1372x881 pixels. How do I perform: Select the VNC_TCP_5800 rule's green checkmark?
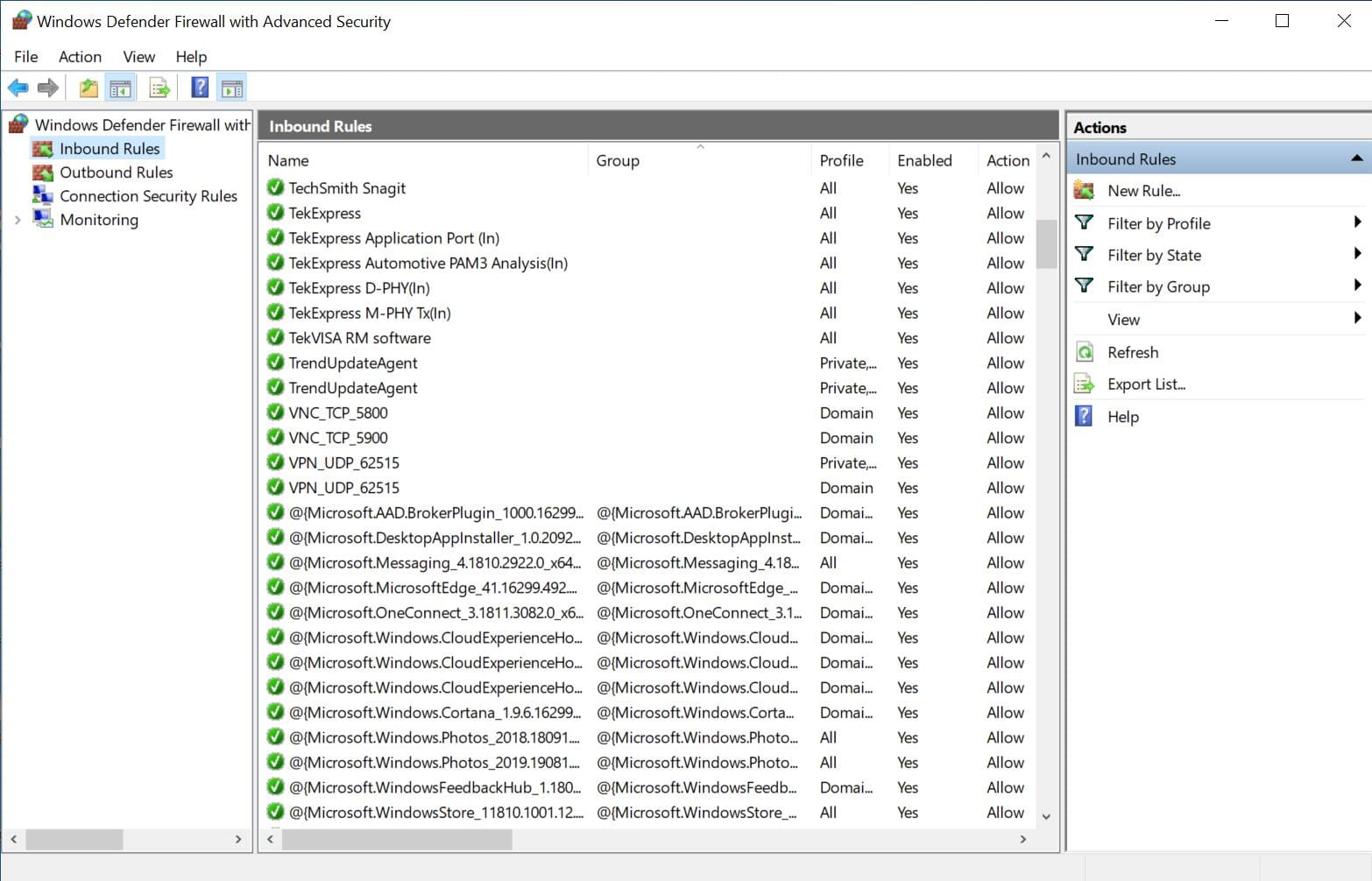pos(275,412)
